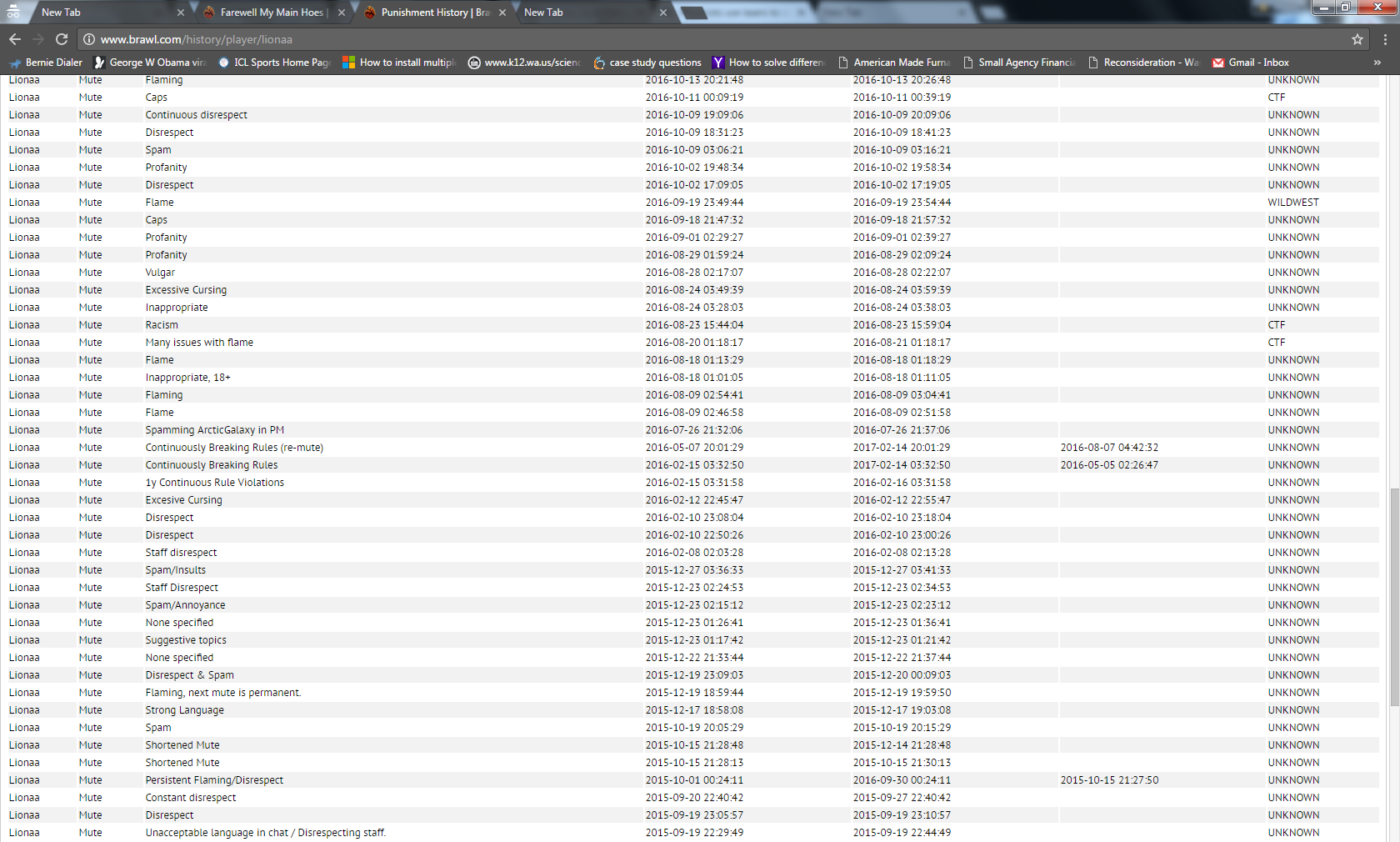Image resolution: width=1400 pixels, height=842 pixels.
Task: Click the forward navigation arrow
Action: [38, 39]
